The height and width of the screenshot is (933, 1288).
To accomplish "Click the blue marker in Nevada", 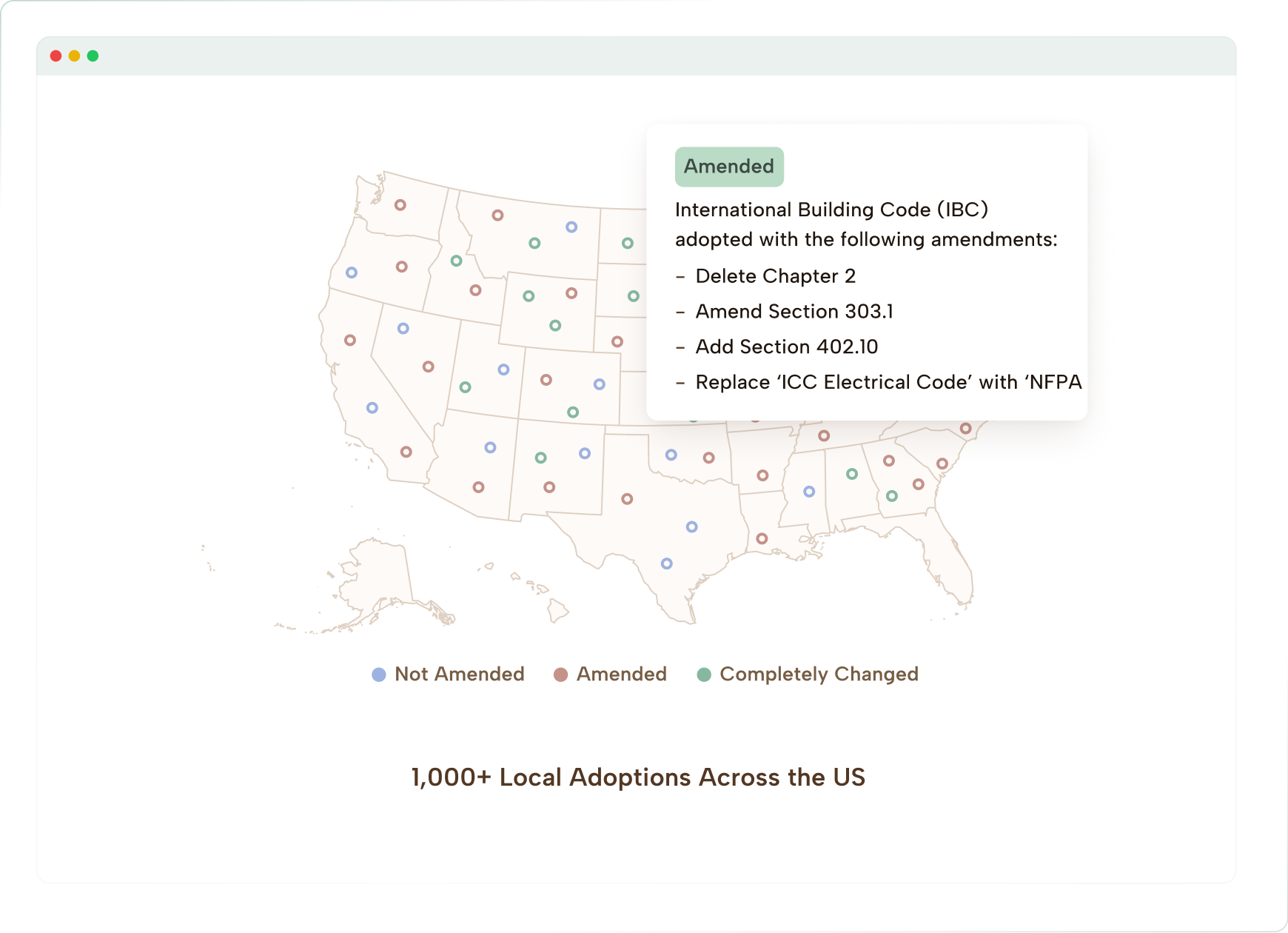I will click(403, 327).
